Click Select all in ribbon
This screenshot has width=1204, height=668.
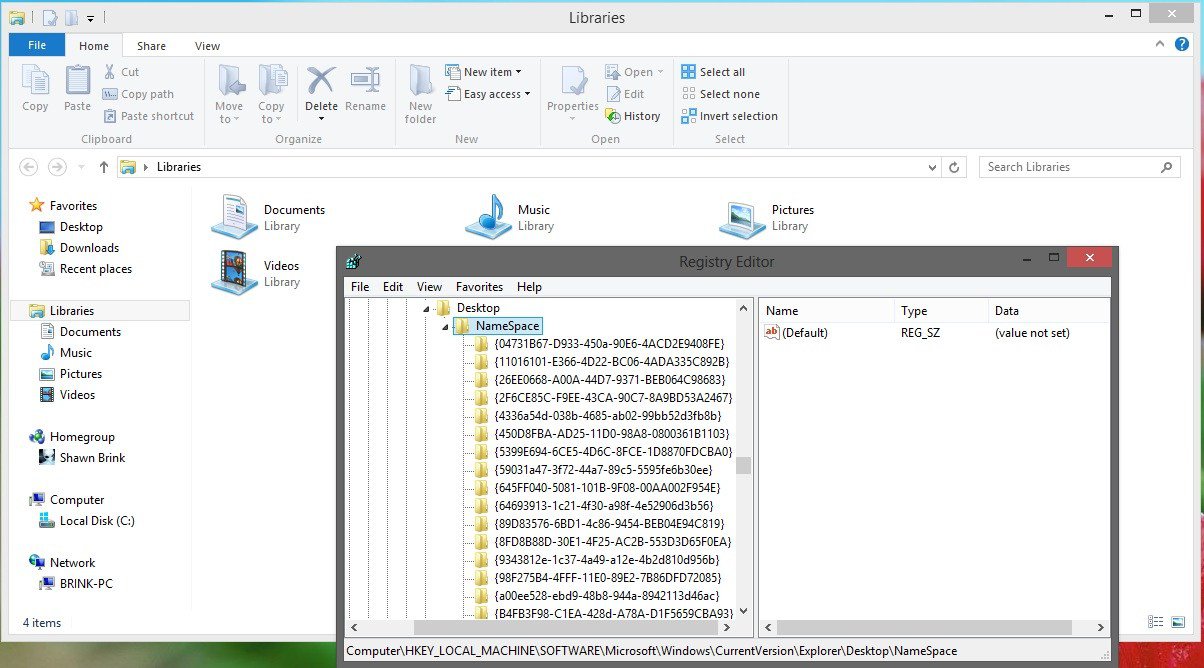point(713,72)
